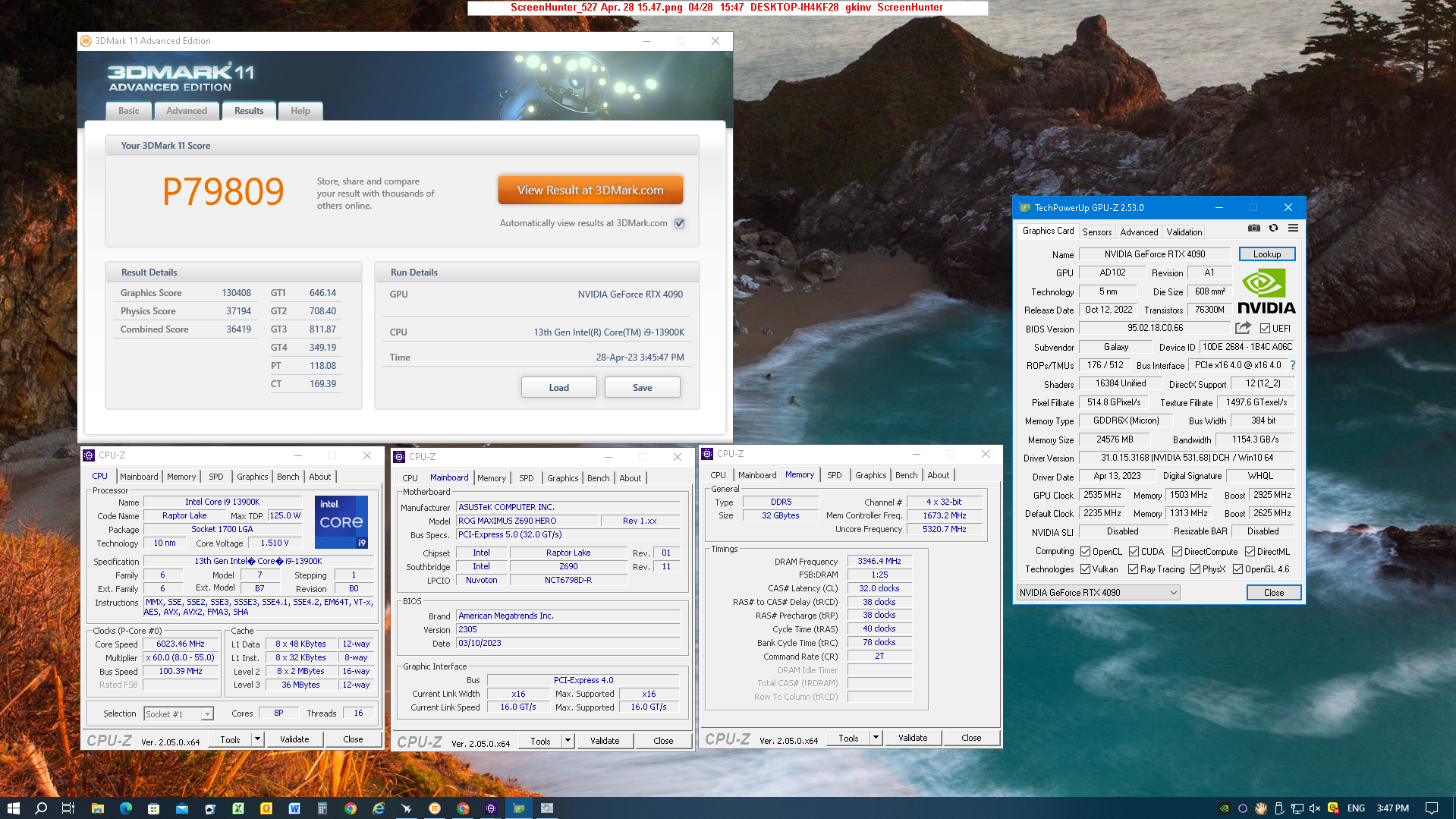Toggle automatically view results checkbox
Image resolution: width=1456 pixels, height=819 pixels.
coord(679,223)
